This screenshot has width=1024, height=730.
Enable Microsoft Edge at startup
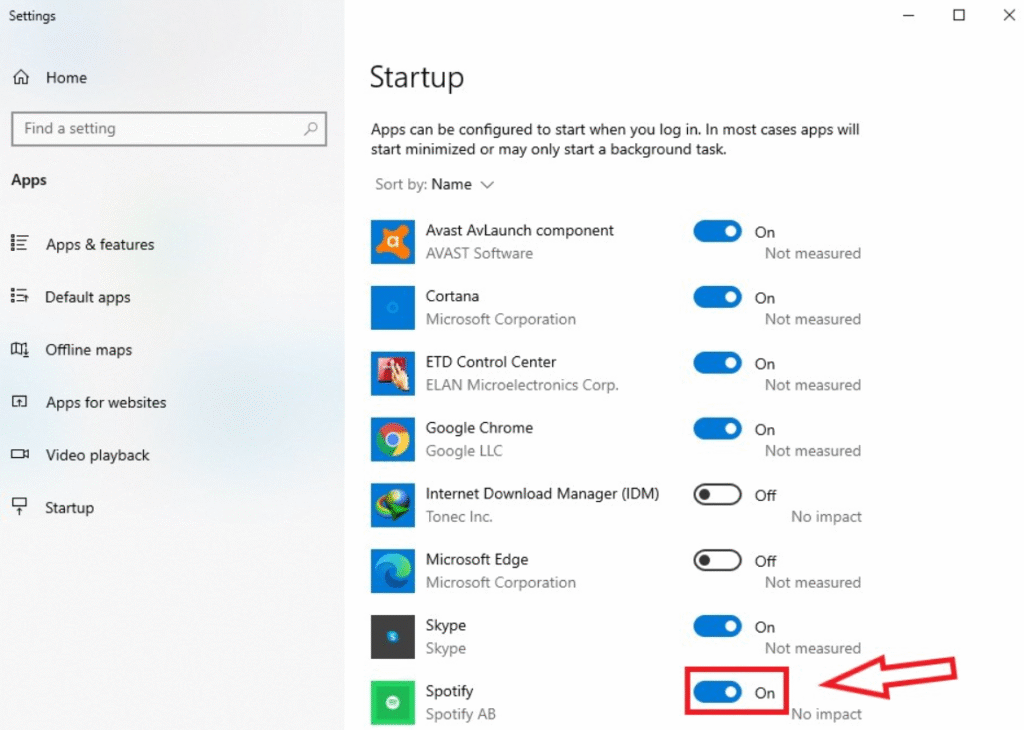click(x=716, y=560)
